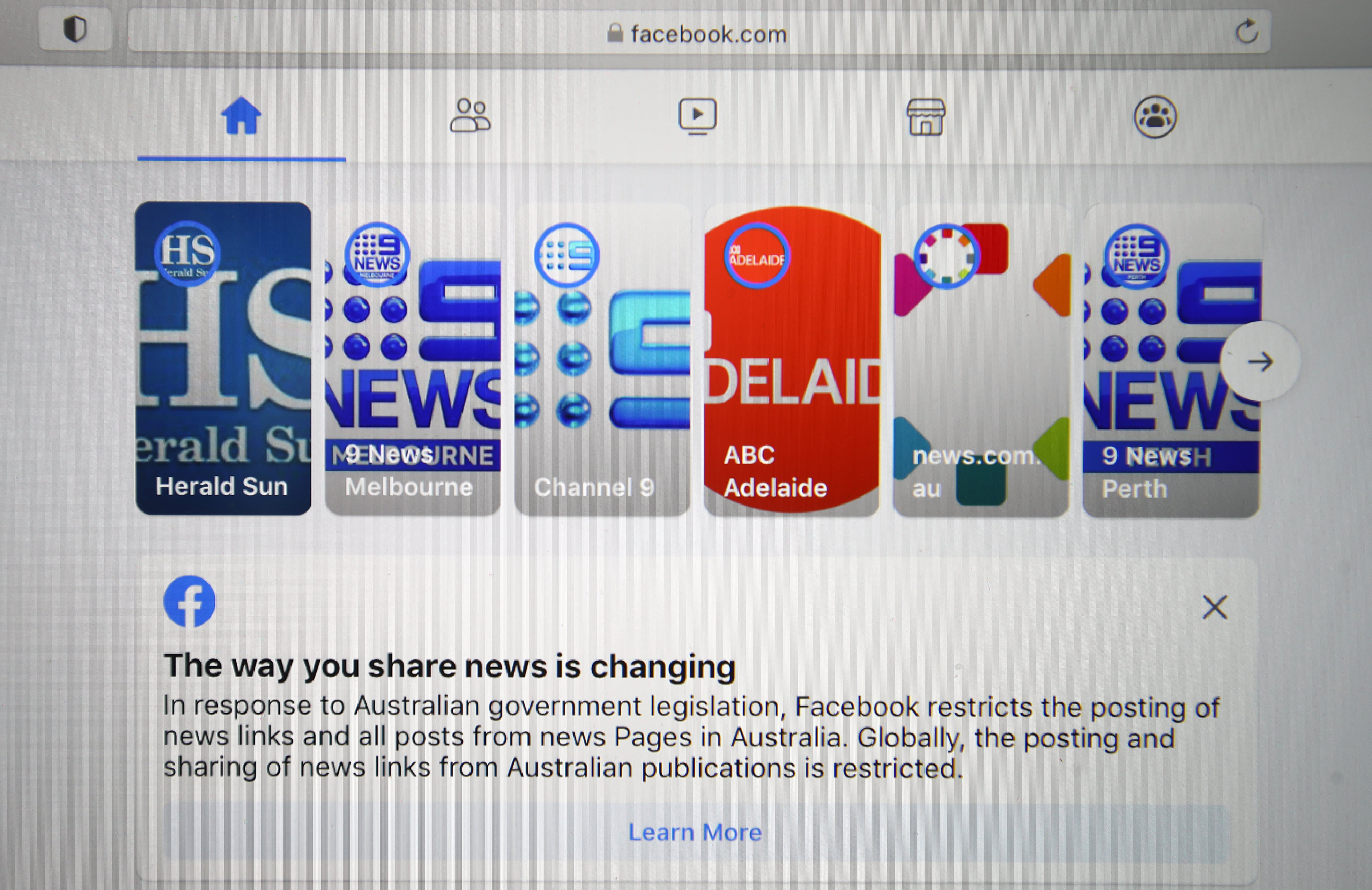The width and height of the screenshot is (1372, 890).
Task: Open the Groups icon
Action: tap(1154, 117)
